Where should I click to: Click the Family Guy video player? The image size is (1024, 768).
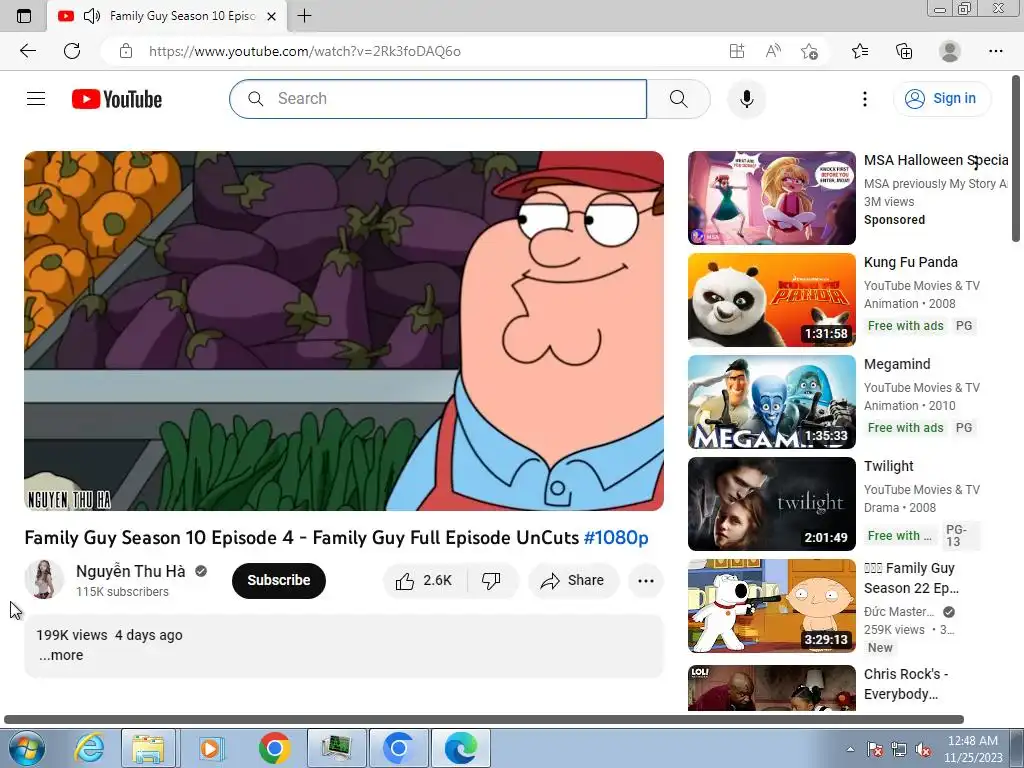(344, 331)
